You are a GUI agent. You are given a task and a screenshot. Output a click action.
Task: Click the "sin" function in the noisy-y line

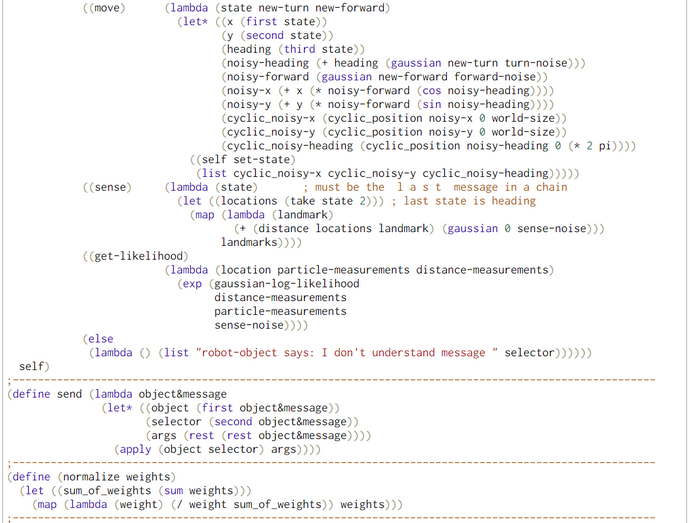point(432,104)
